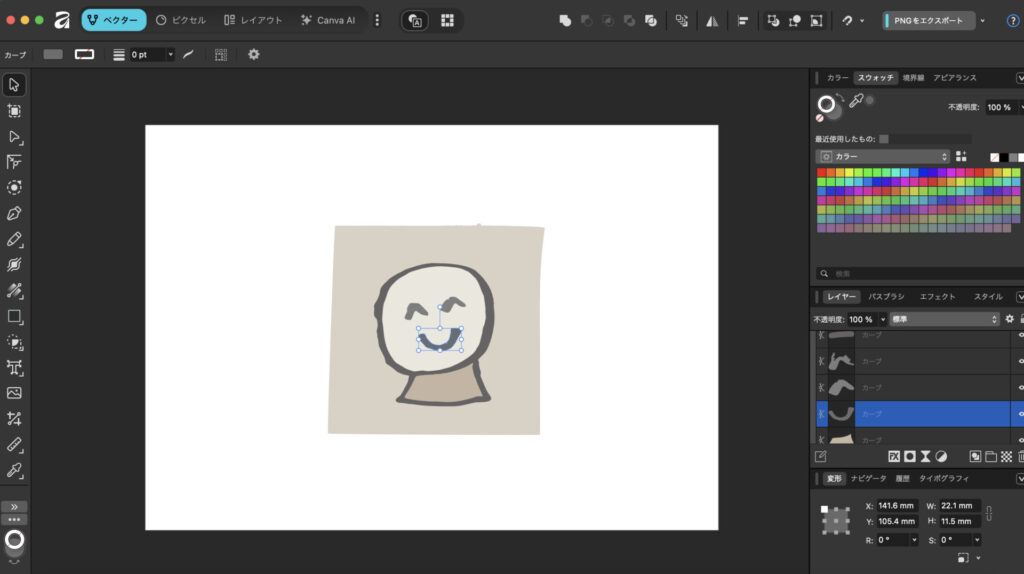This screenshot has height=574, width=1024.
Task: Click the X position field showing 141.6 mm
Action: point(897,506)
